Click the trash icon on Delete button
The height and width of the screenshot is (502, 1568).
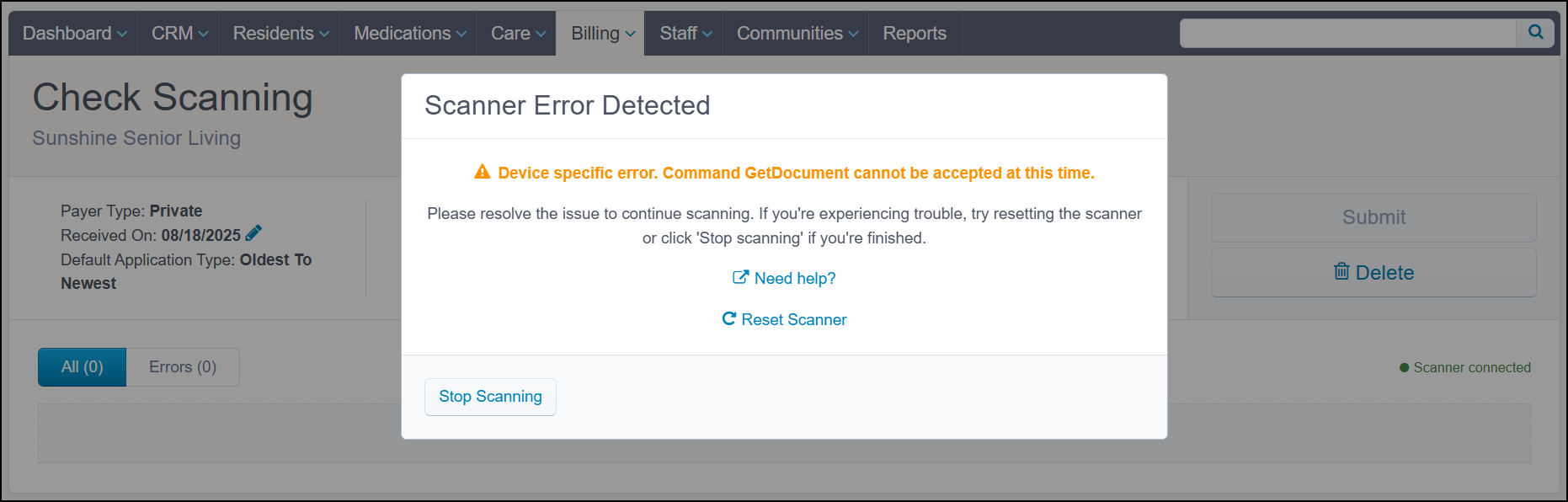1342,272
